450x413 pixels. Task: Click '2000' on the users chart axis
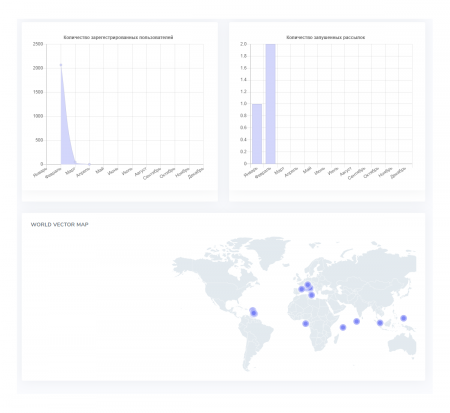tap(38, 68)
